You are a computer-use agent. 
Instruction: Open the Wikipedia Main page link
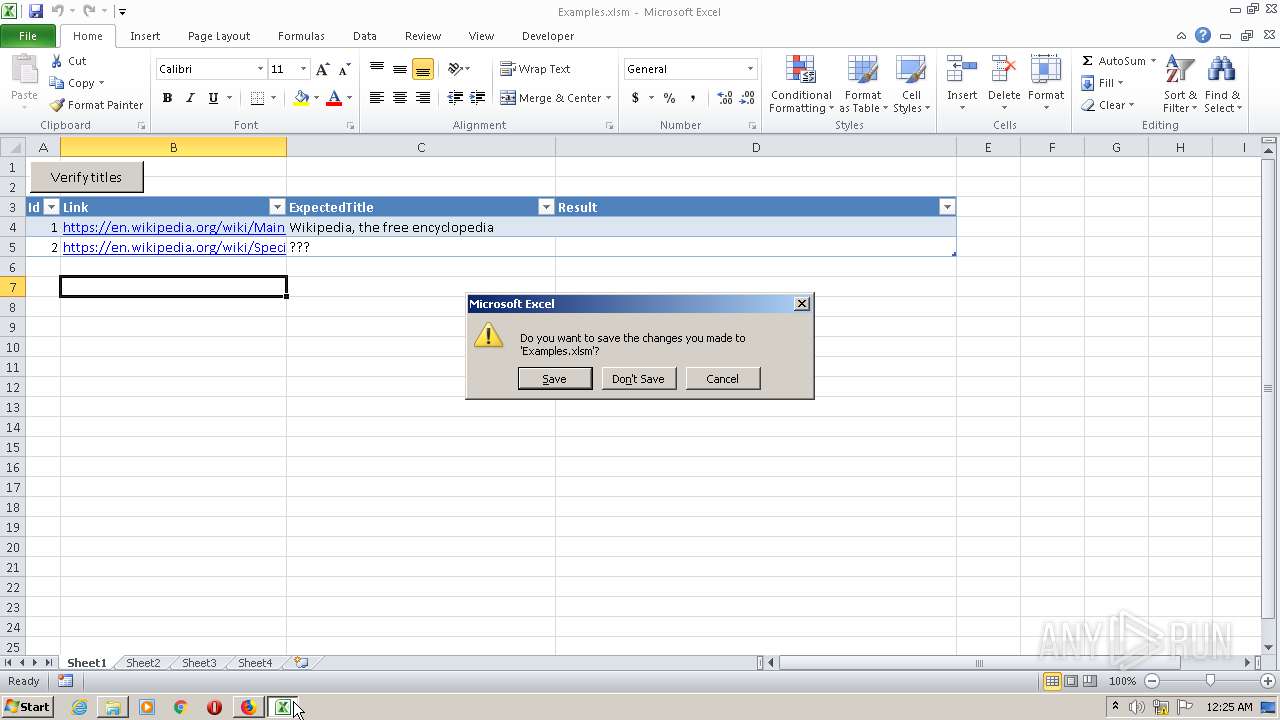coord(174,227)
